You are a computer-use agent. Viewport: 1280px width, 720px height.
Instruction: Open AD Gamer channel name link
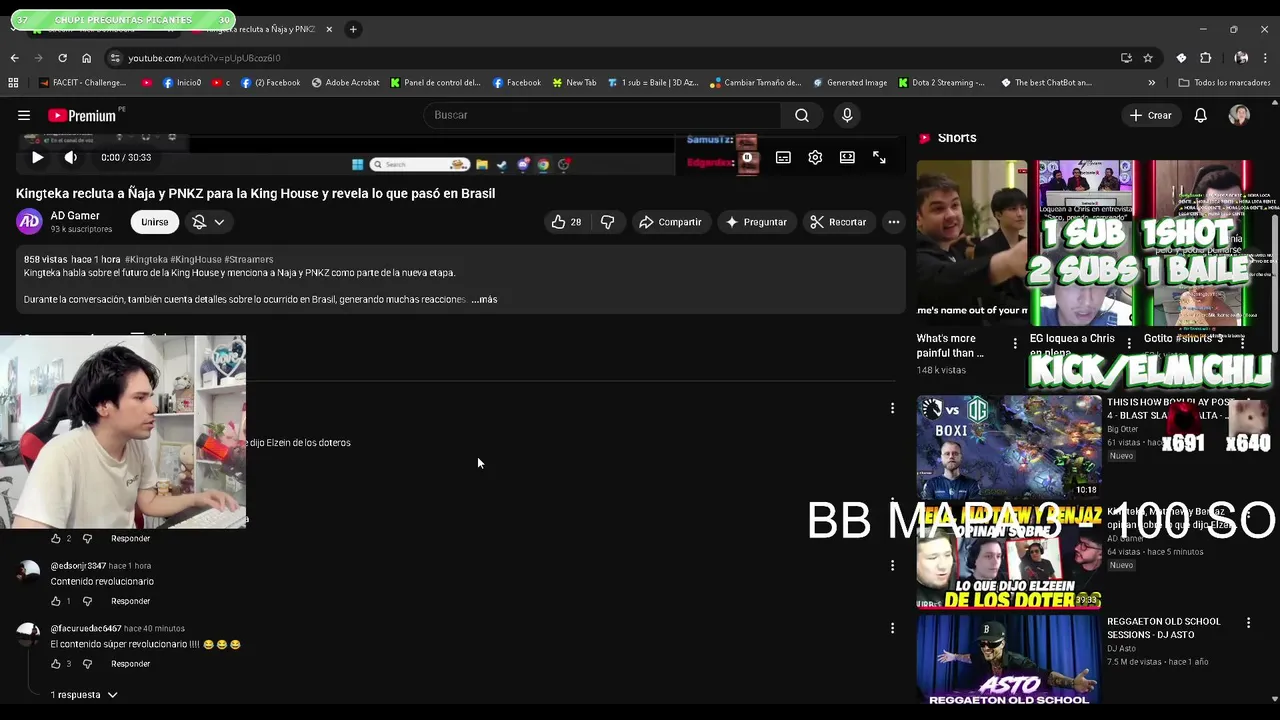click(x=75, y=215)
